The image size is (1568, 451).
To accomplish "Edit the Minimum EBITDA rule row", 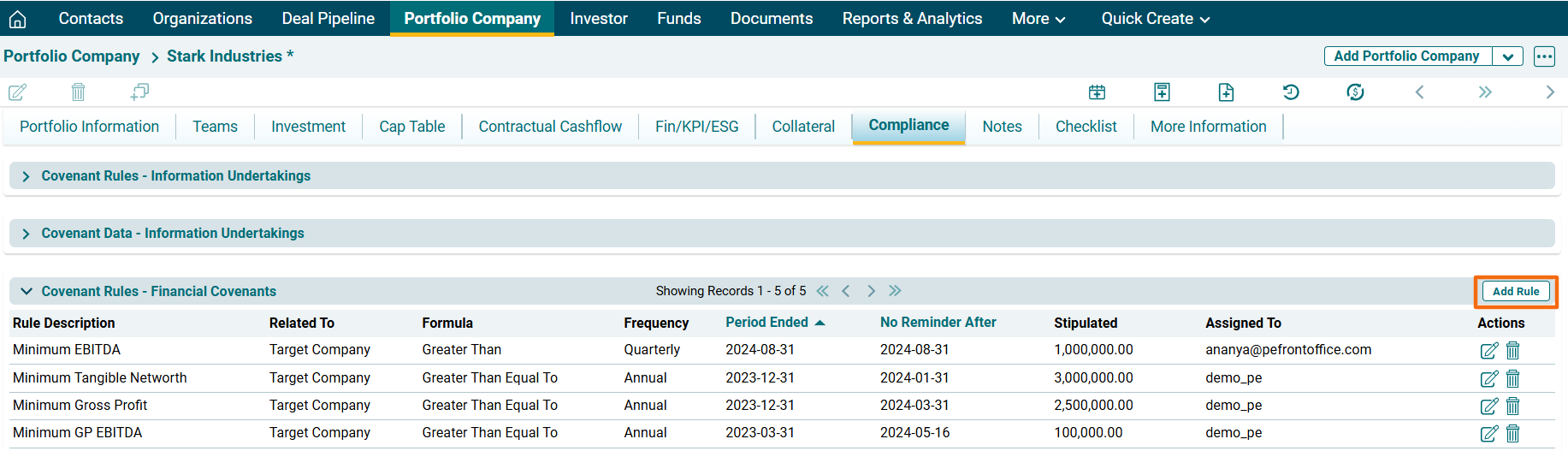I will click(1488, 350).
